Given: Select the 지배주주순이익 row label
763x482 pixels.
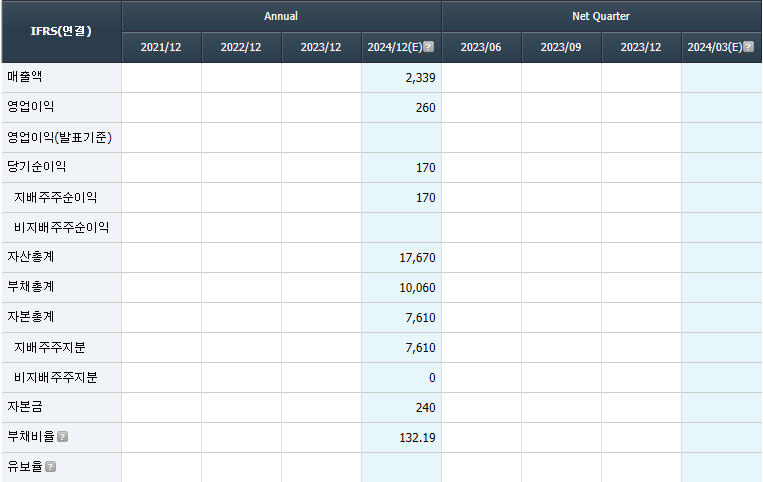Looking at the screenshot, I should point(56,198).
